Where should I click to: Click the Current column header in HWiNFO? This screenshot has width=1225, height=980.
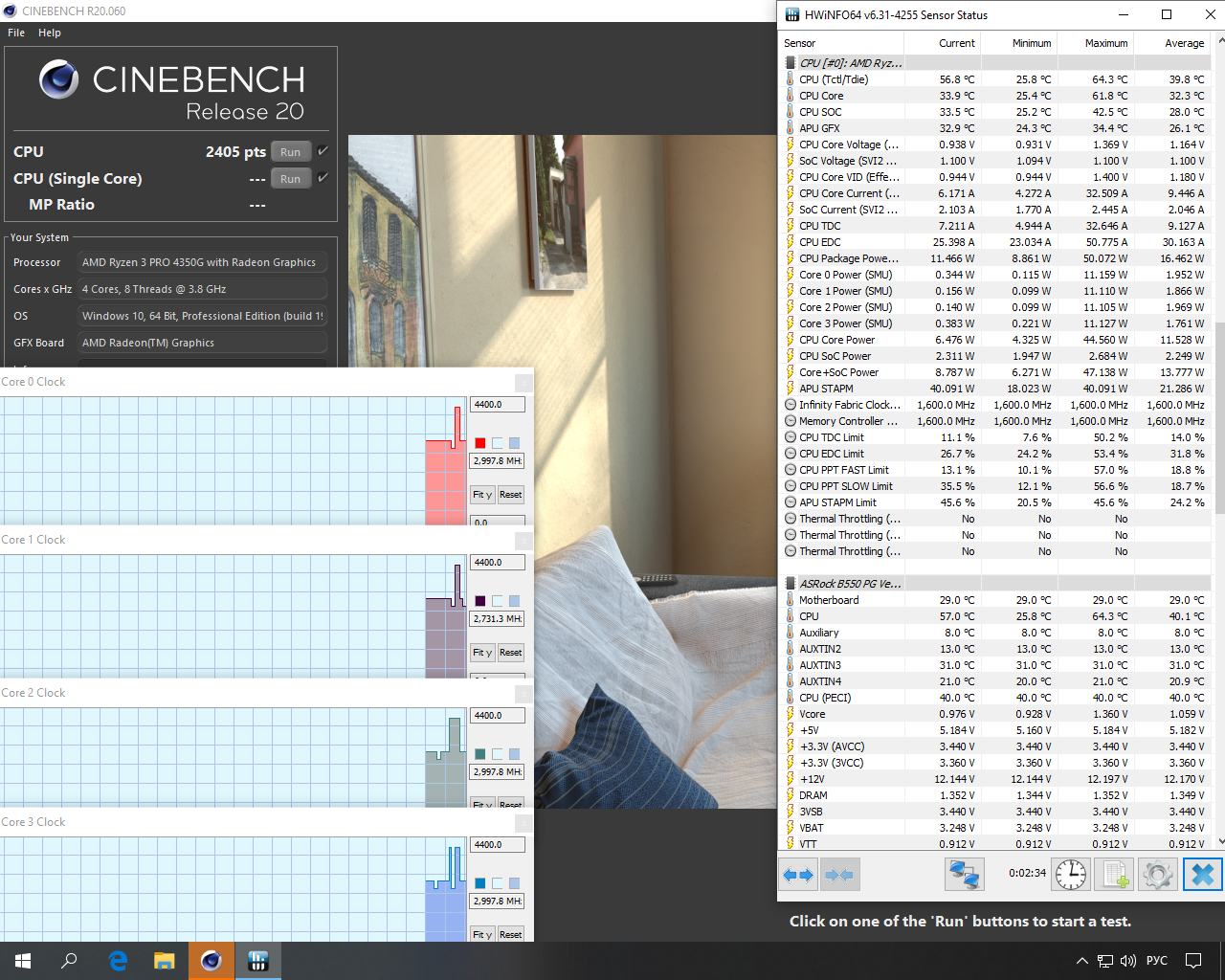point(943,43)
